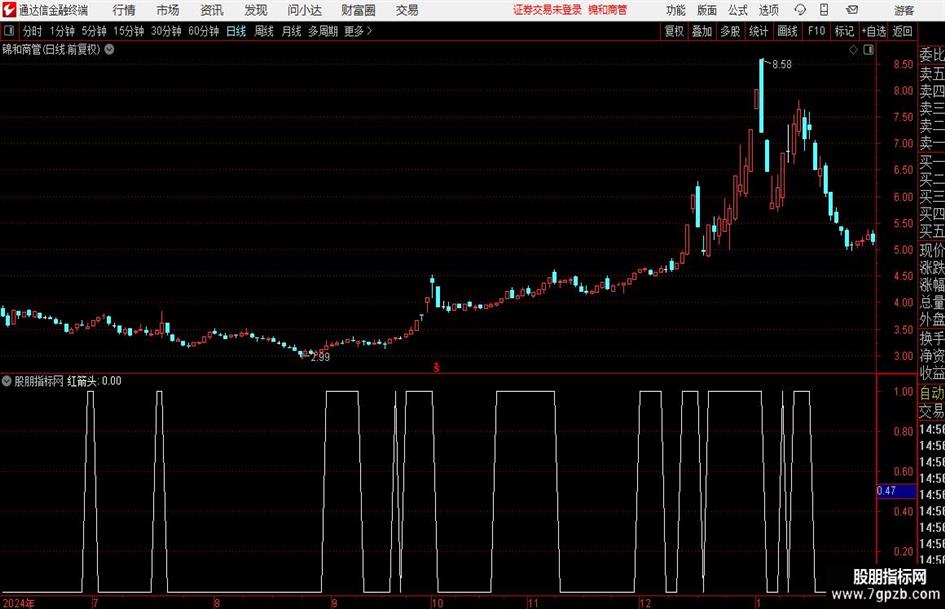945x609 pixels.
Task: Open the mail envelope icon
Action: click(x=852, y=10)
